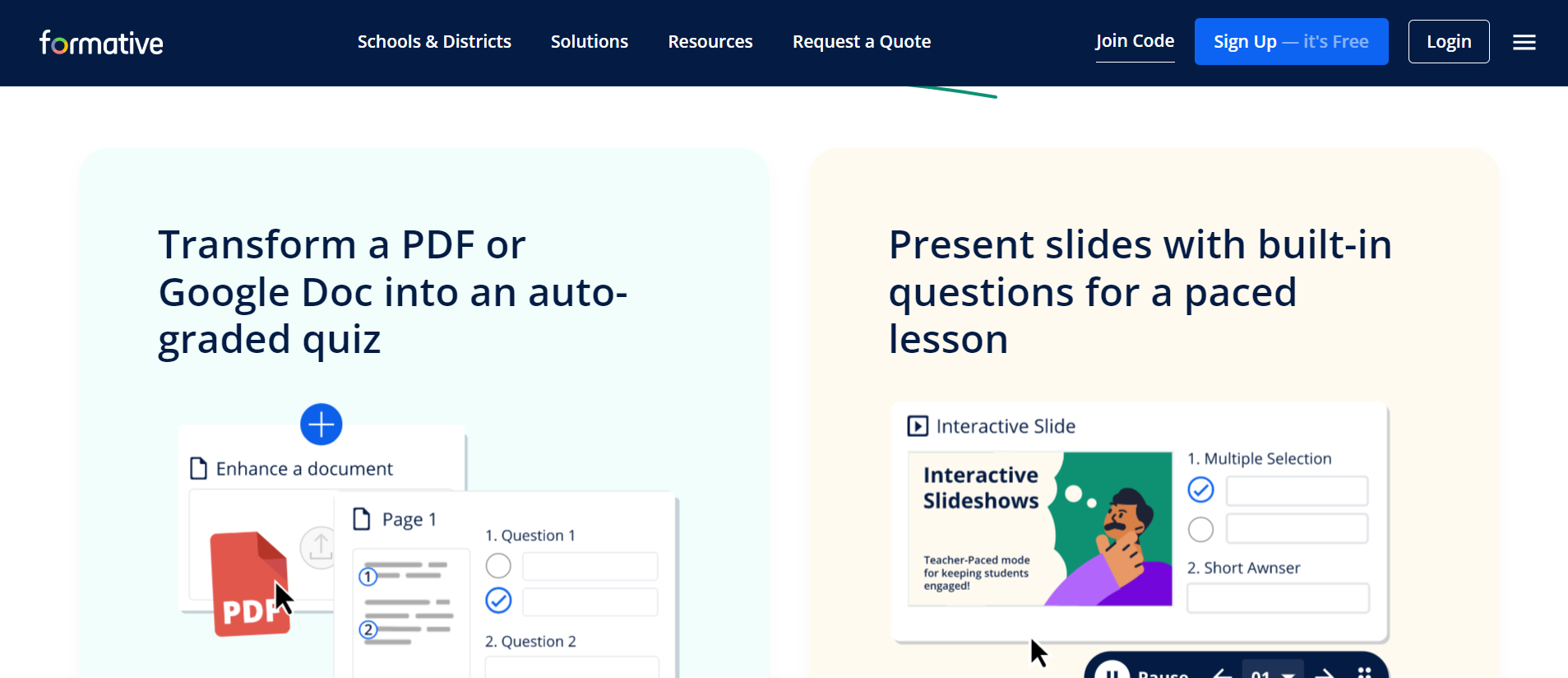The height and width of the screenshot is (678, 1568).
Task: Click the Sign Up — it's Free button
Action: coord(1290,41)
